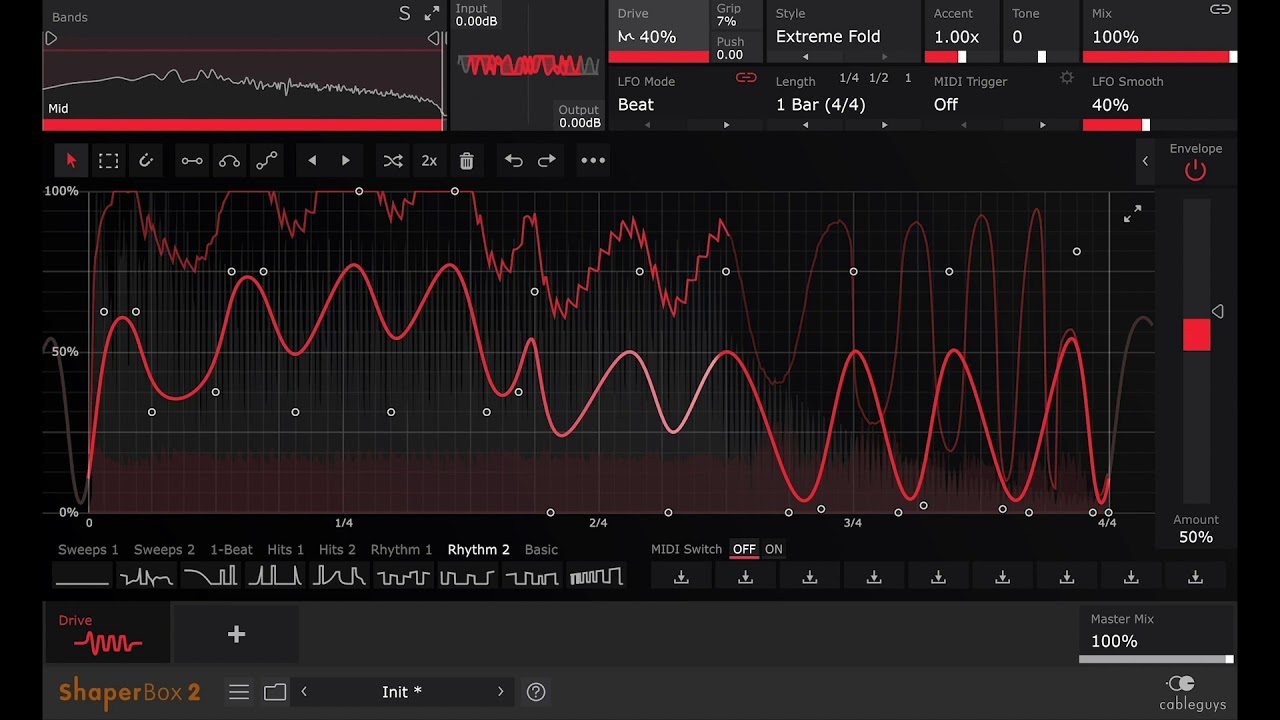
Task: Shift the waveform right
Action: pos(345,160)
